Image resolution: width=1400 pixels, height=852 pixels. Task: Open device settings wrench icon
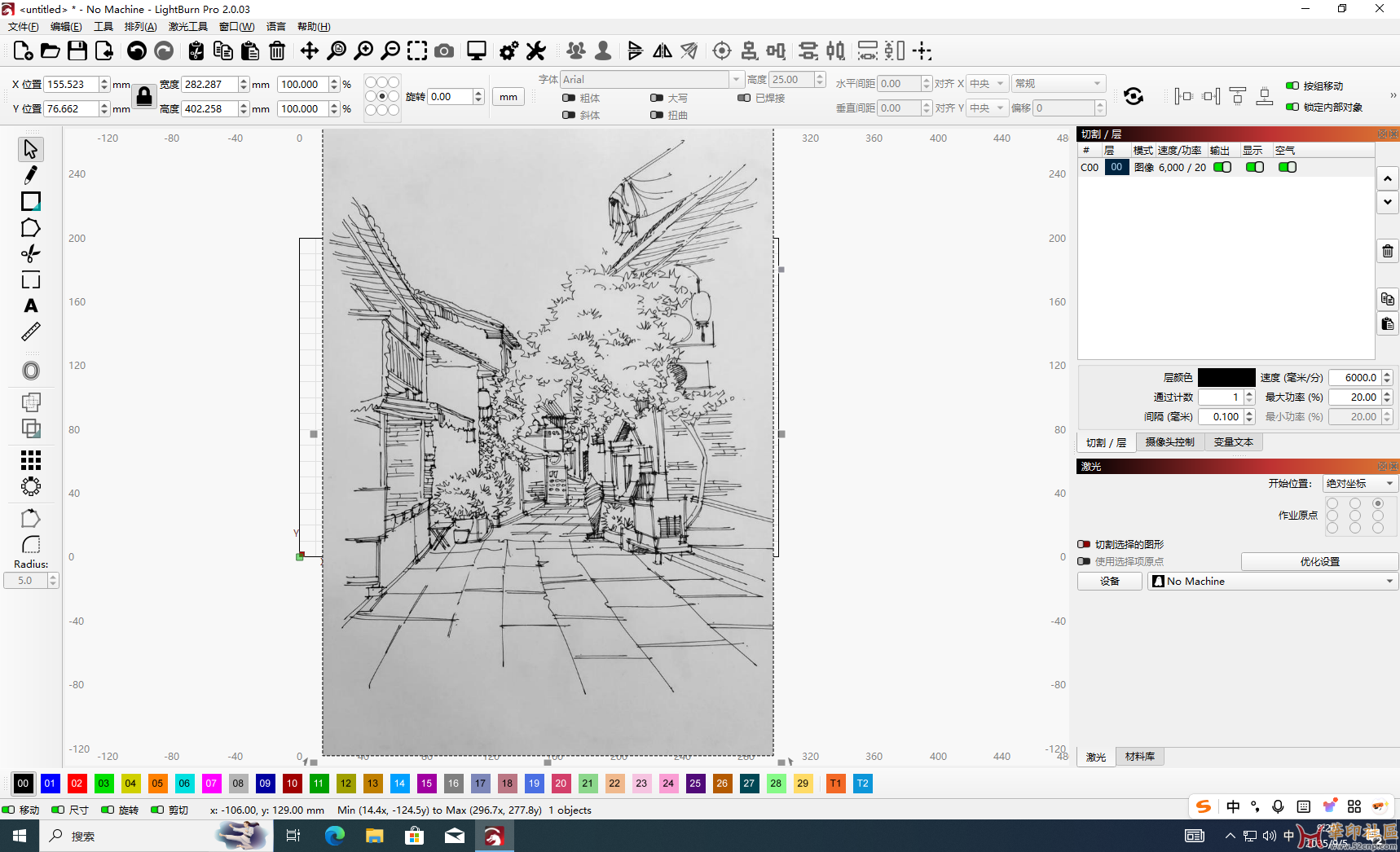click(535, 51)
